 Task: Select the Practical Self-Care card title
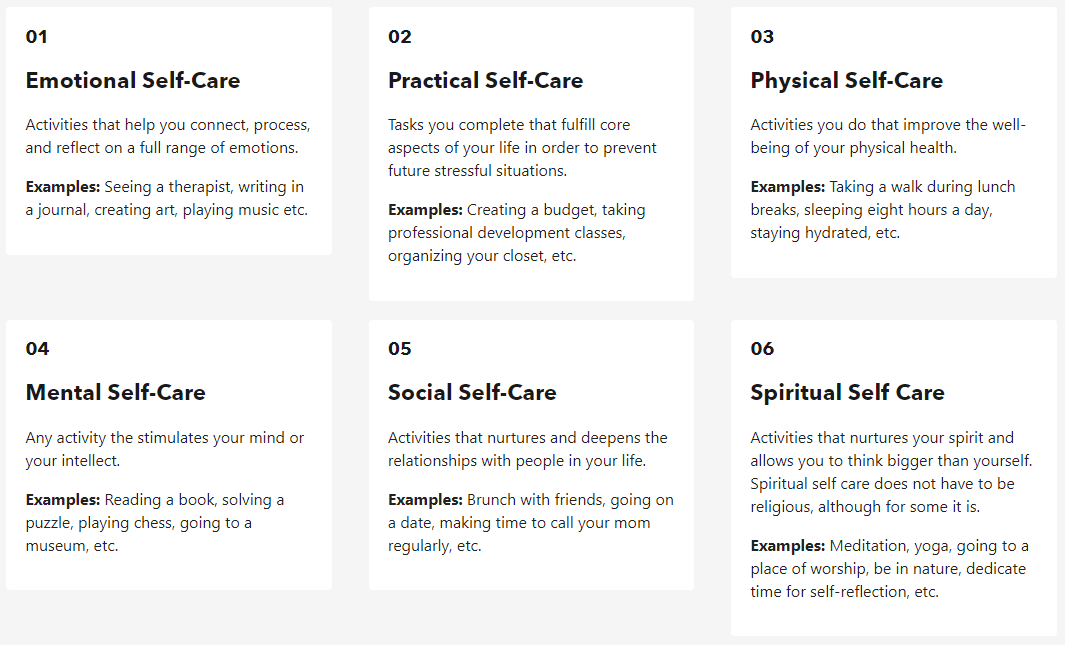(485, 81)
